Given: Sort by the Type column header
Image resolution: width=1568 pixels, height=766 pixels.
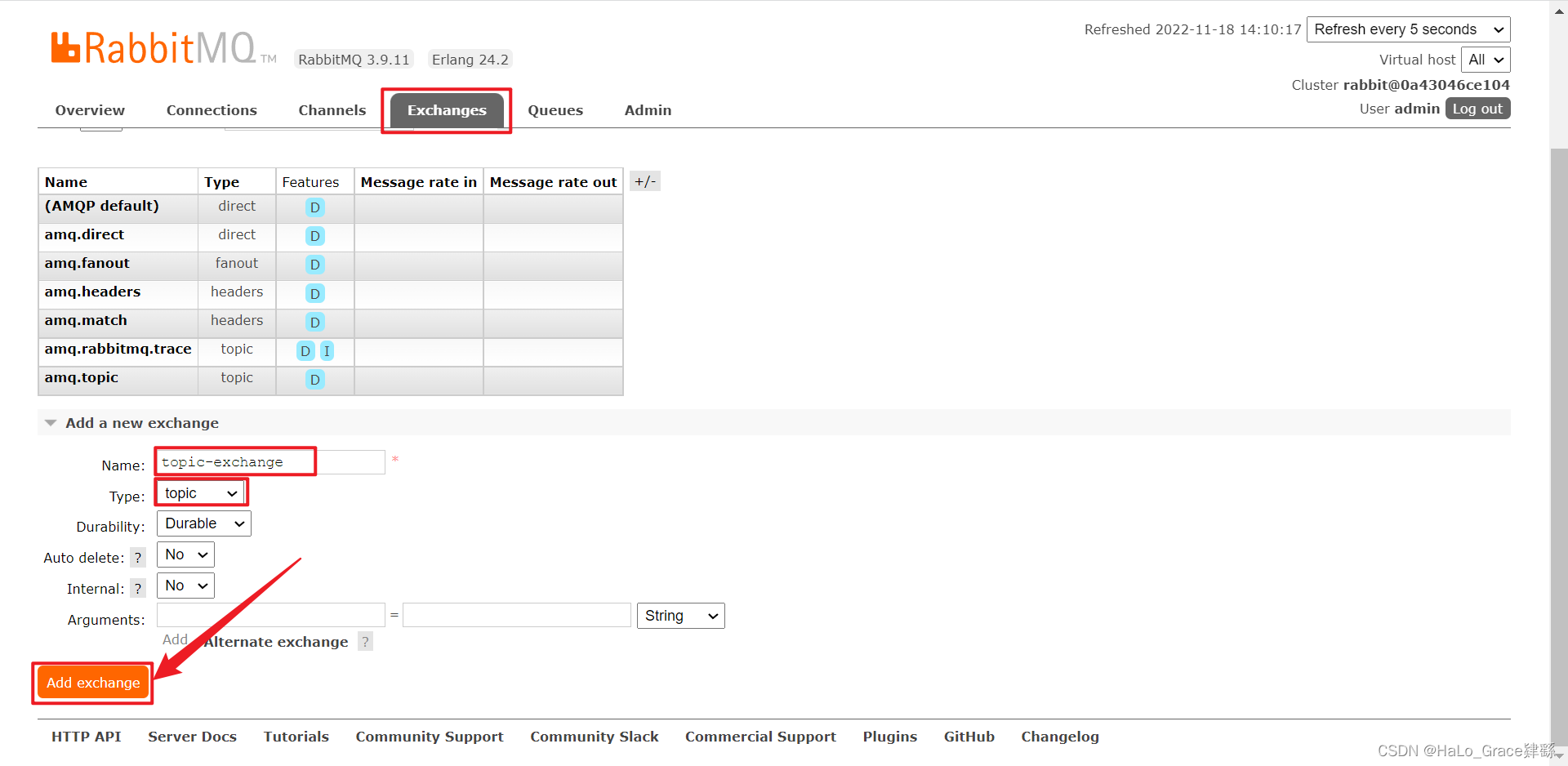Looking at the screenshot, I should click(222, 182).
